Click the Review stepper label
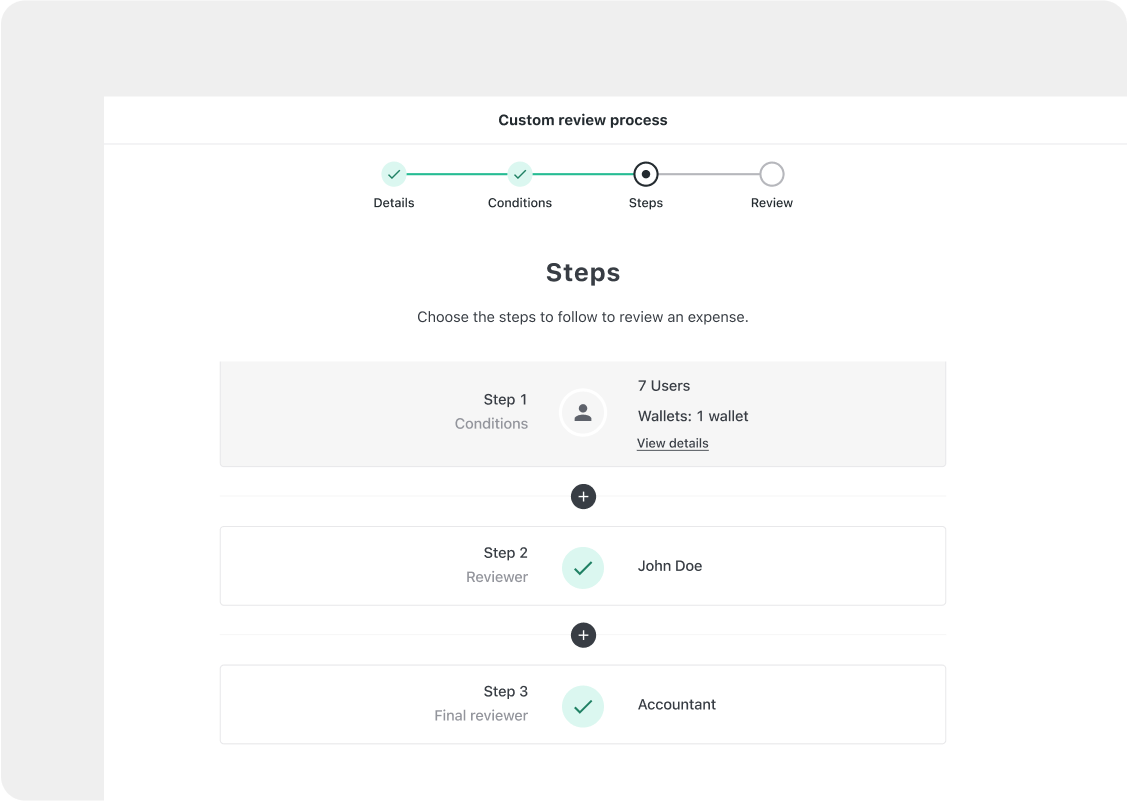 772,203
